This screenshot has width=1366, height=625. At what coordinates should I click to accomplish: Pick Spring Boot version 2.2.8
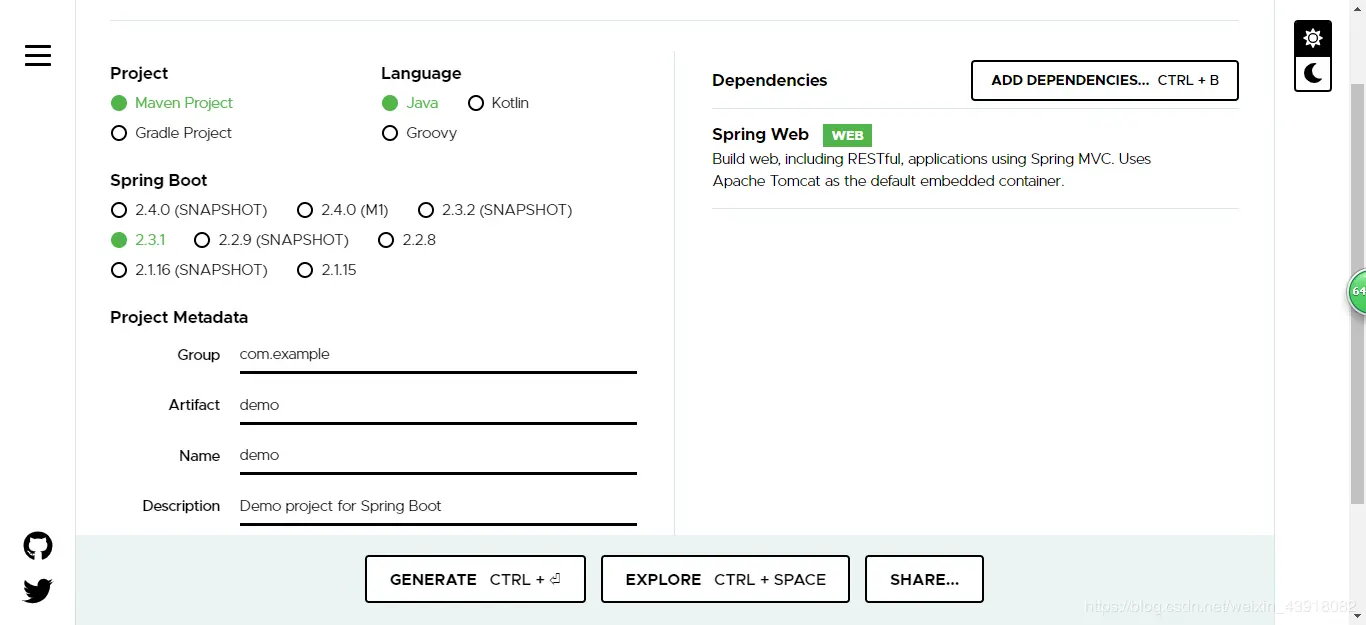click(386, 240)
